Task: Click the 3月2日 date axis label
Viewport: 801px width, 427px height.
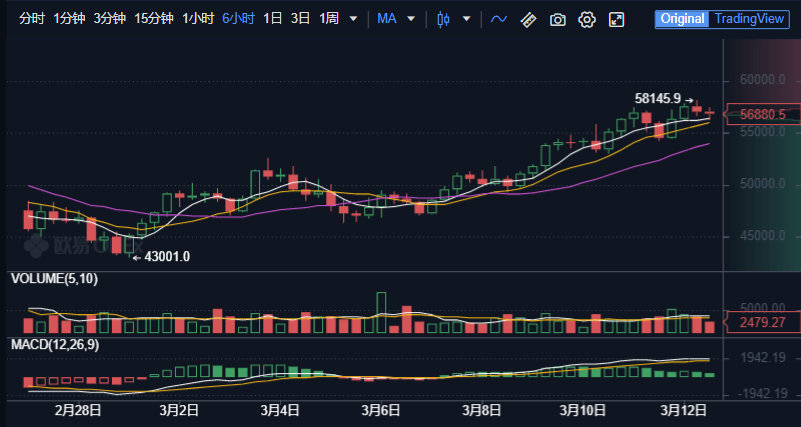Action: coord(181,410)
